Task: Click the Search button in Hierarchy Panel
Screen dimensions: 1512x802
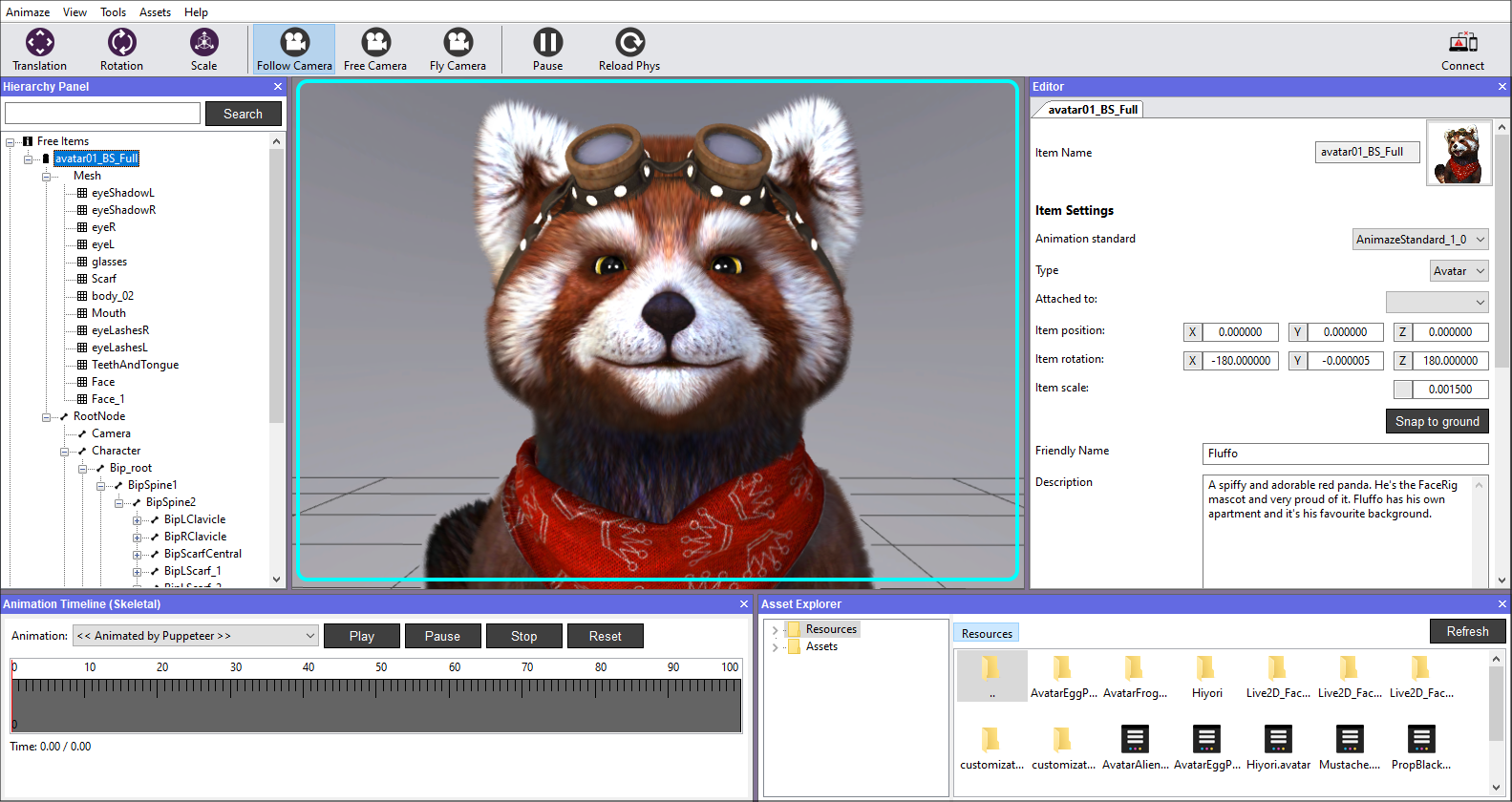Action: (x=244, y=114)
